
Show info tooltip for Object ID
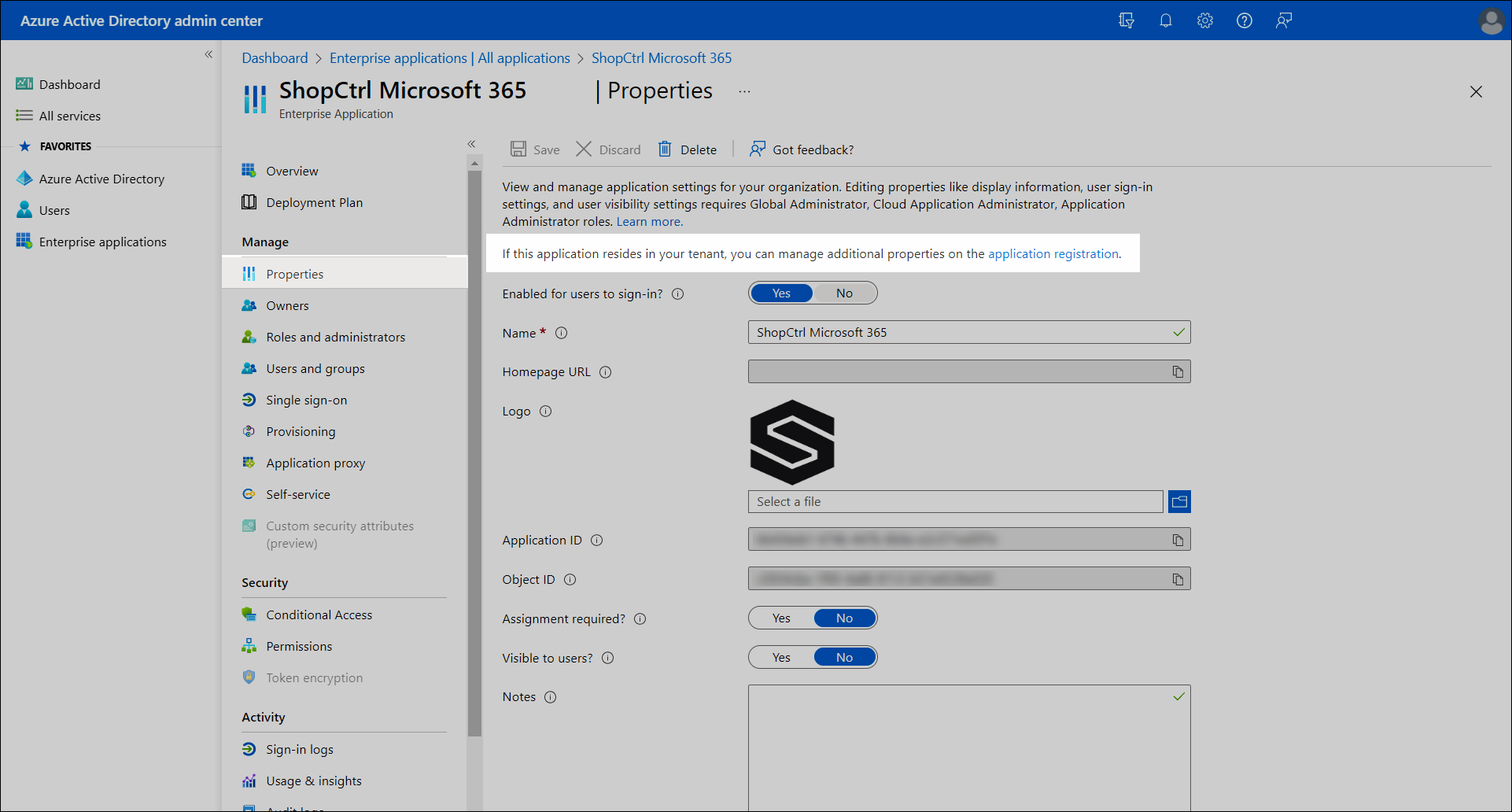pos(570,580)
